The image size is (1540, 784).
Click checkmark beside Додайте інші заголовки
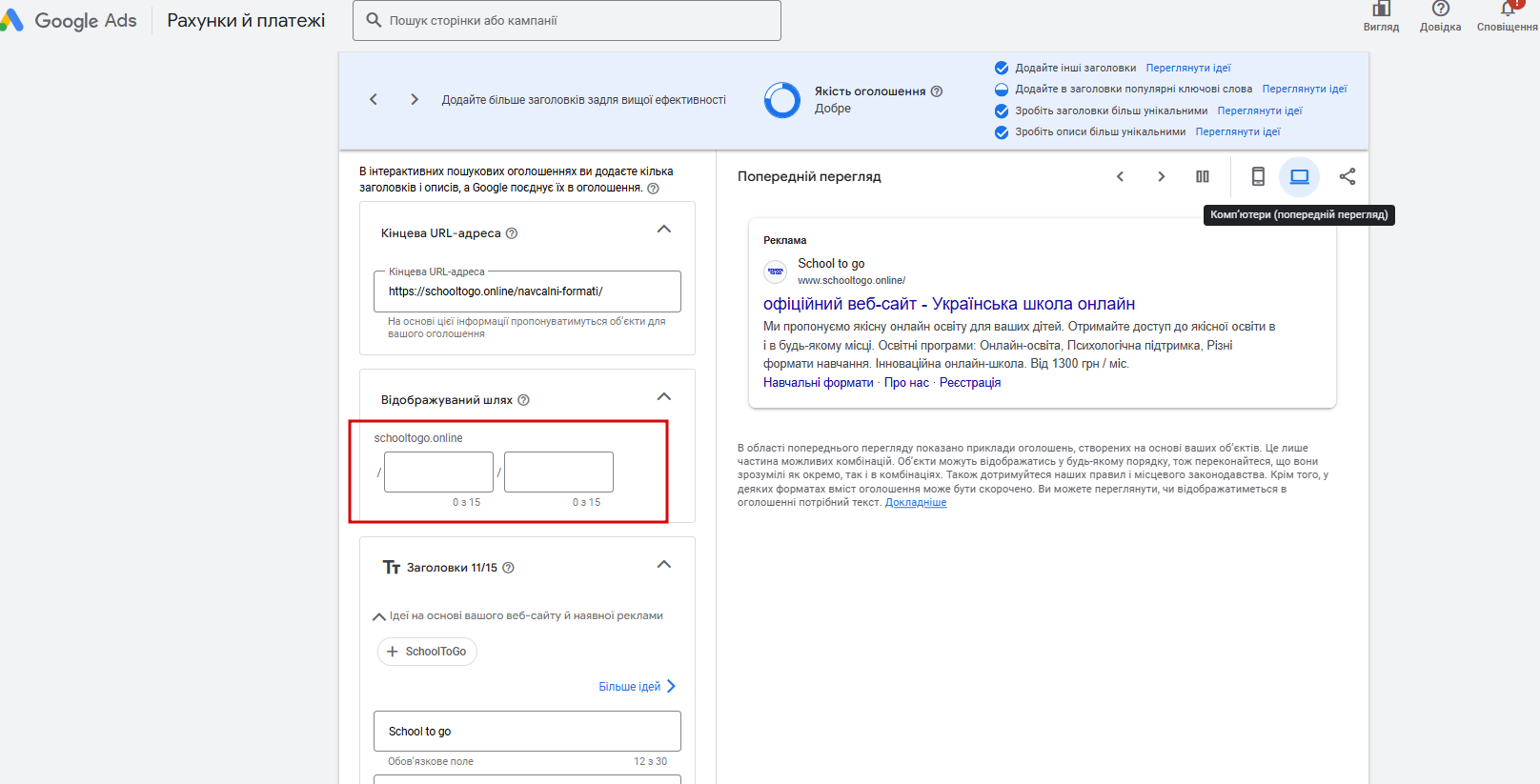tap(1002, 68)
